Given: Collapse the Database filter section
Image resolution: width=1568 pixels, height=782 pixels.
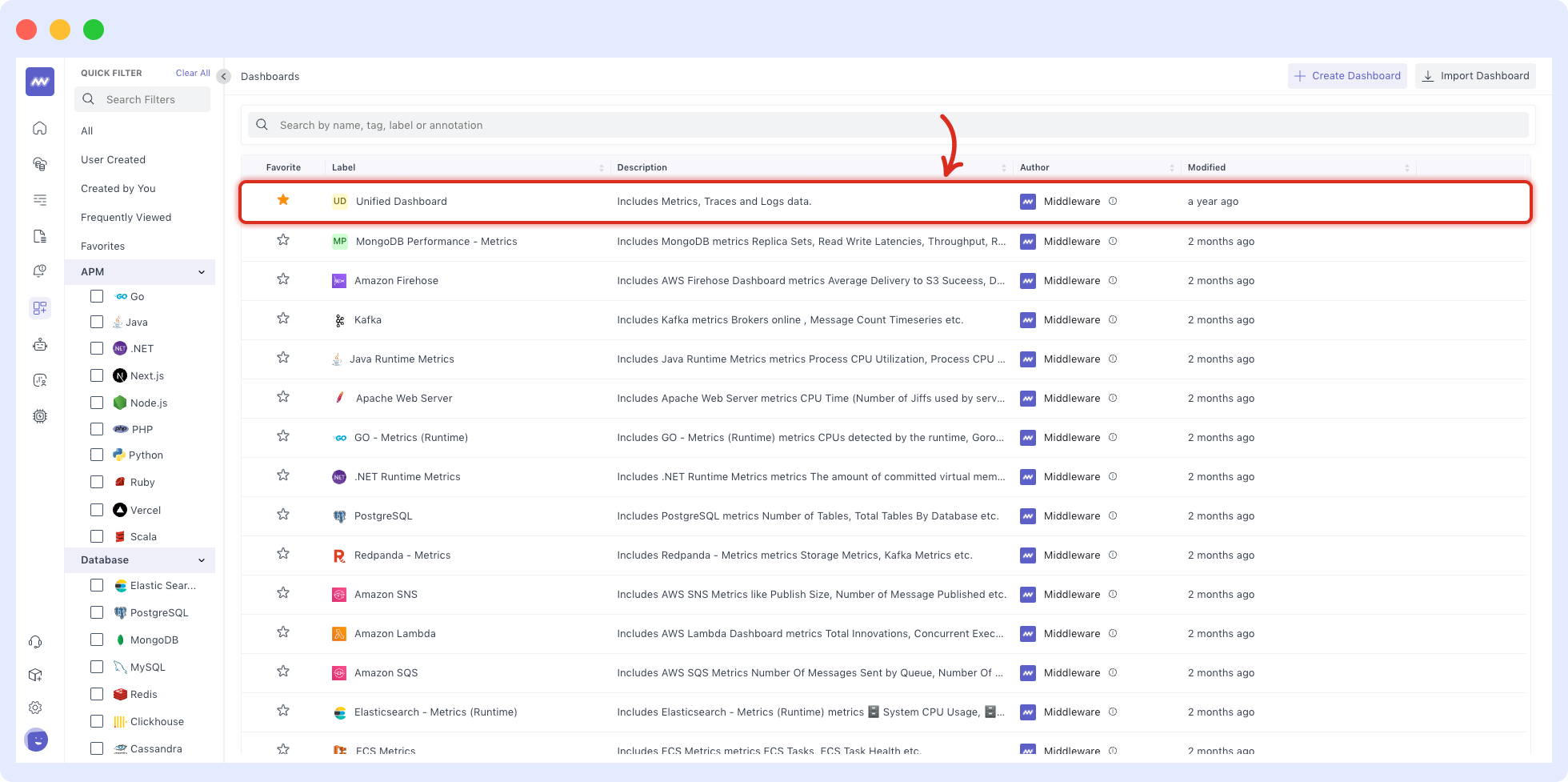Looking at the screenshot, I should 202,560.
